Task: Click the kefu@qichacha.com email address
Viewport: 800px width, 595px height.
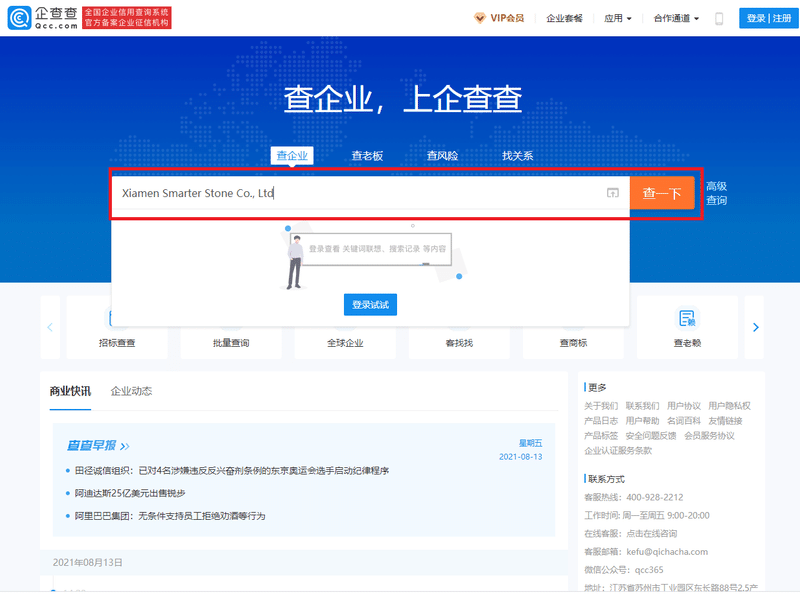Action: (x=667, y=552)
